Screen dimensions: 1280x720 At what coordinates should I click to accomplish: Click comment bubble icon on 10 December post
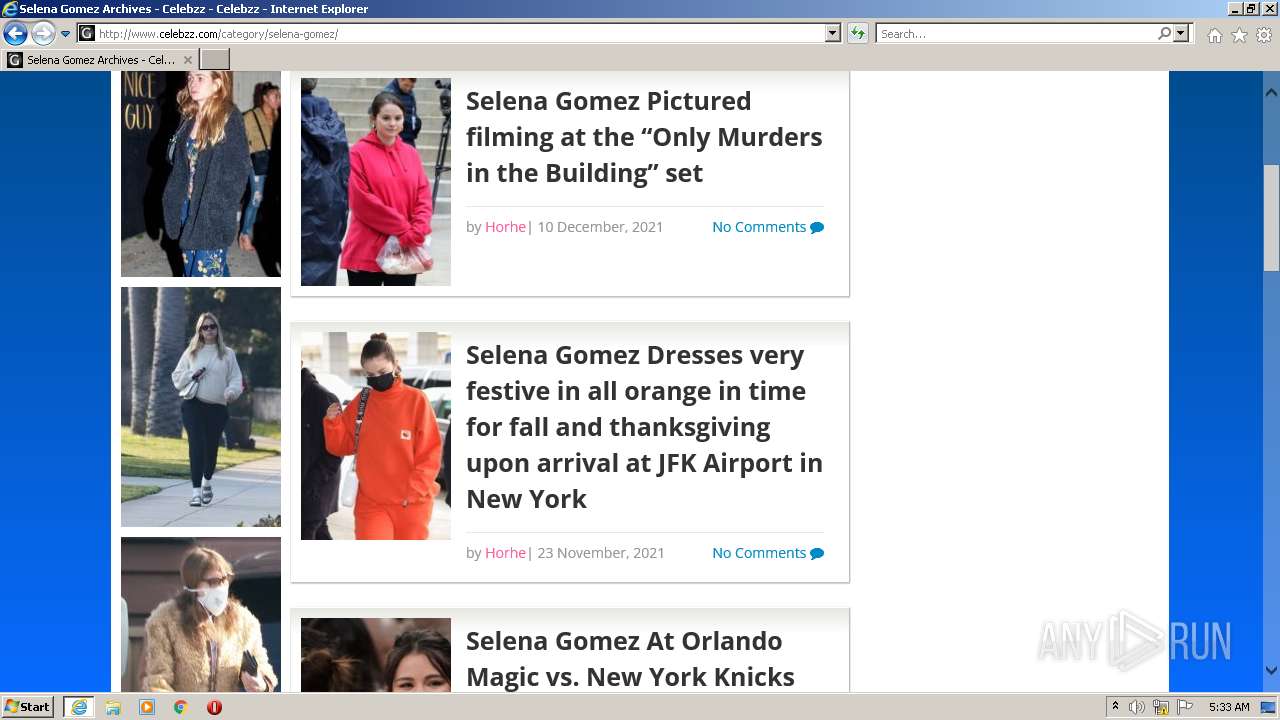[817, 227]
